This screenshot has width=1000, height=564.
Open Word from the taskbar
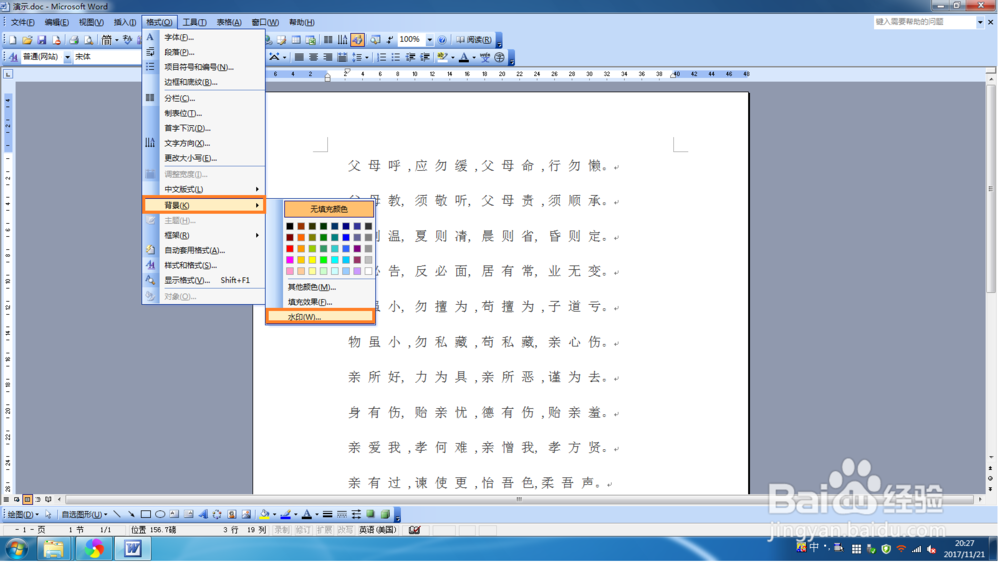[133, 549]
